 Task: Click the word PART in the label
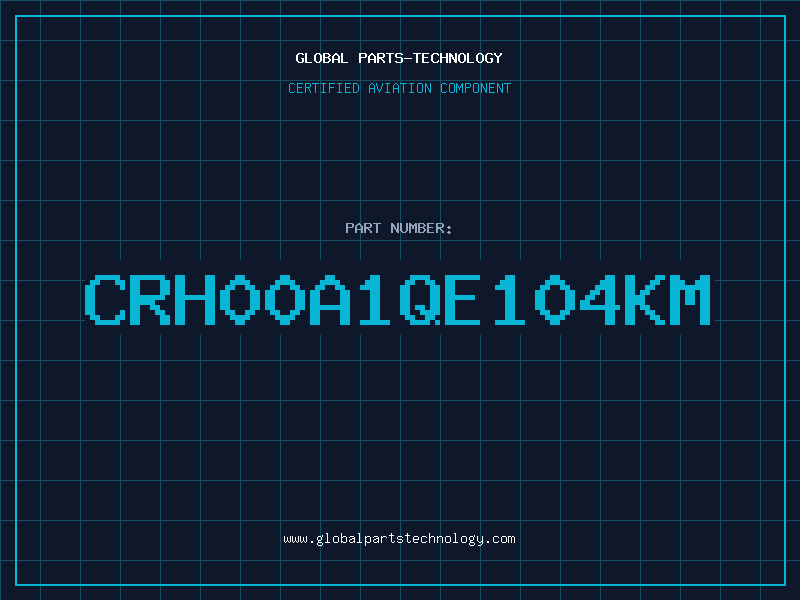[363, 228]
